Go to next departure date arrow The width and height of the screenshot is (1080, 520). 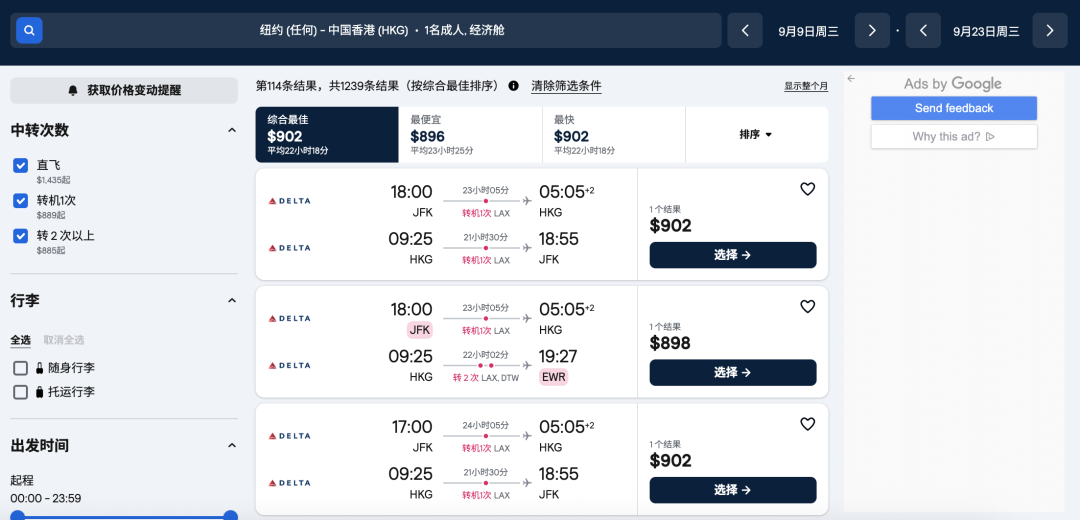872,31
